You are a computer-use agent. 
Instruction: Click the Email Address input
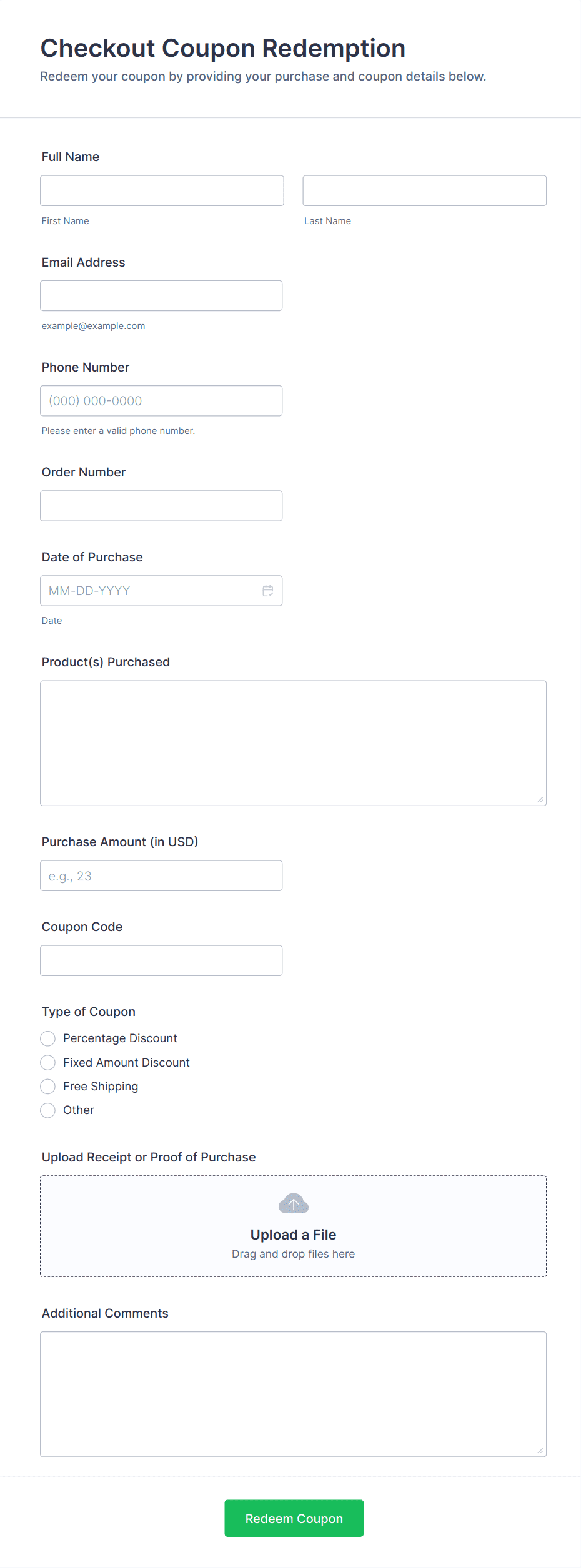[161, 295]
